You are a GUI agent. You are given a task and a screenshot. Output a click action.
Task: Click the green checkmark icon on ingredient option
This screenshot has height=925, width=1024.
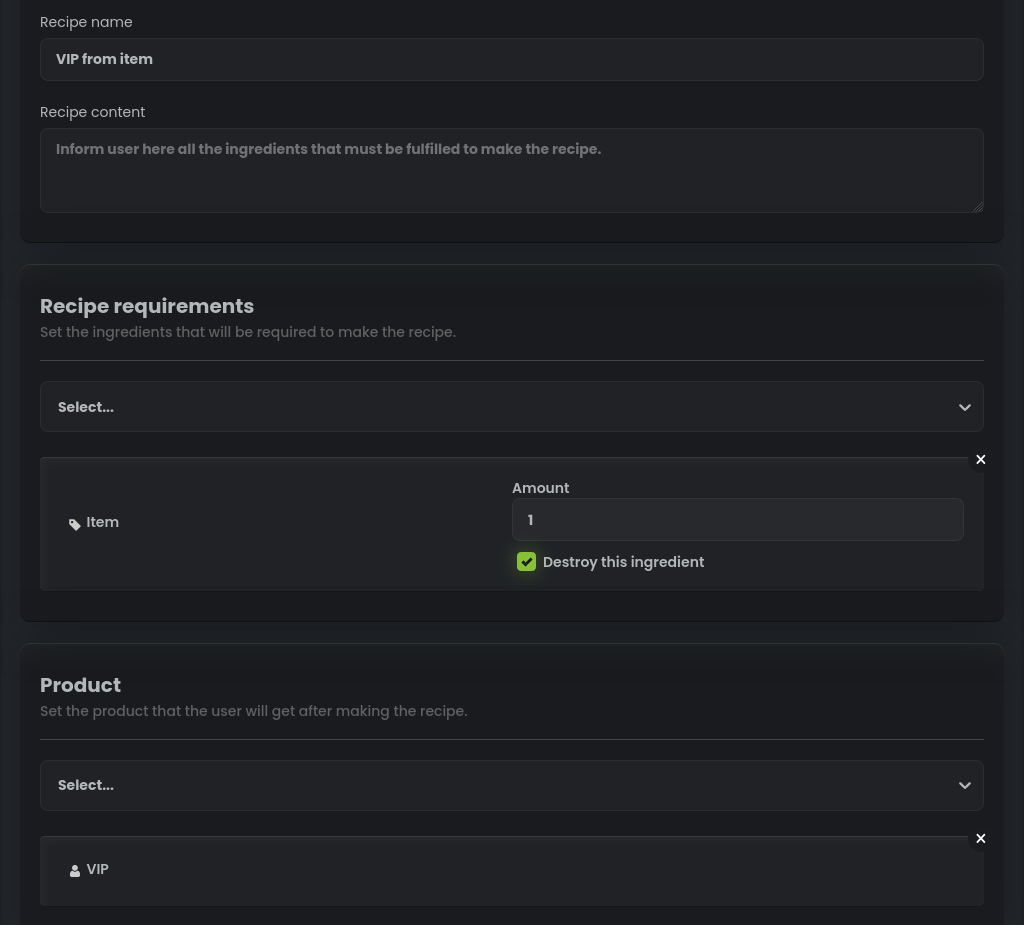527,561
